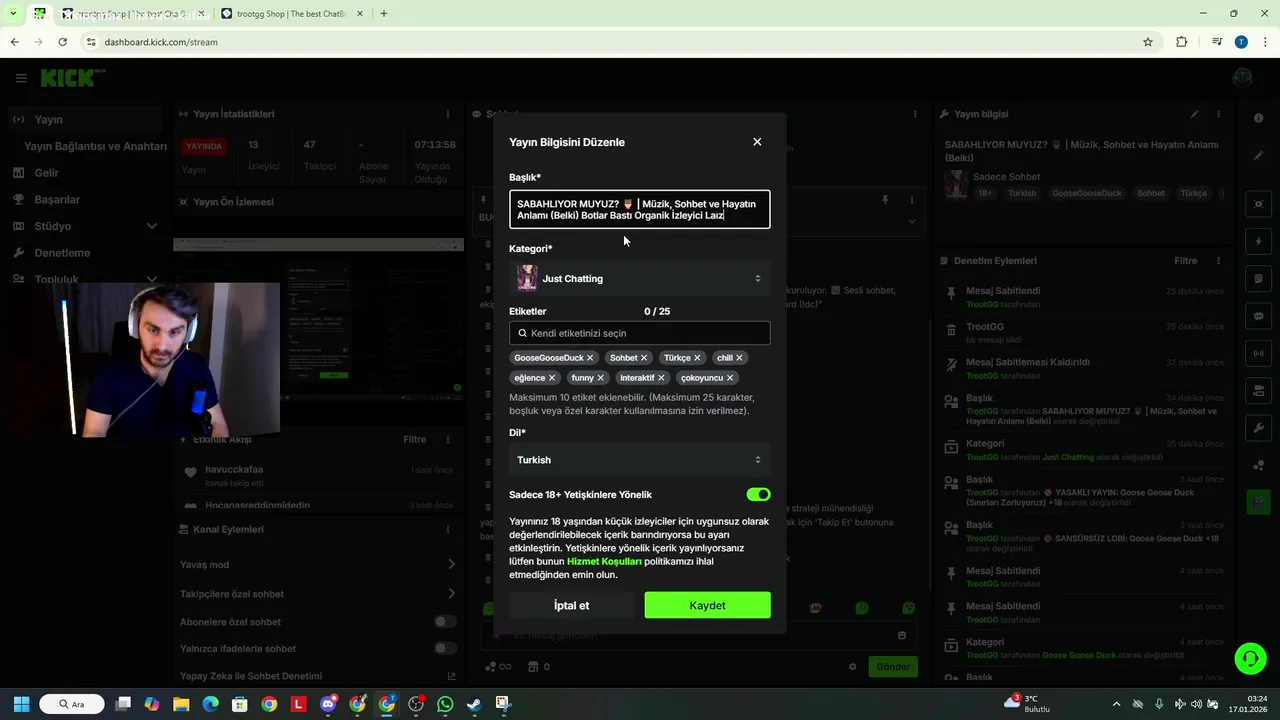This screenshot has height=720, width=1280.
Task: Open the profile avatar menu at top right
Action: (x=1243, y=78)
